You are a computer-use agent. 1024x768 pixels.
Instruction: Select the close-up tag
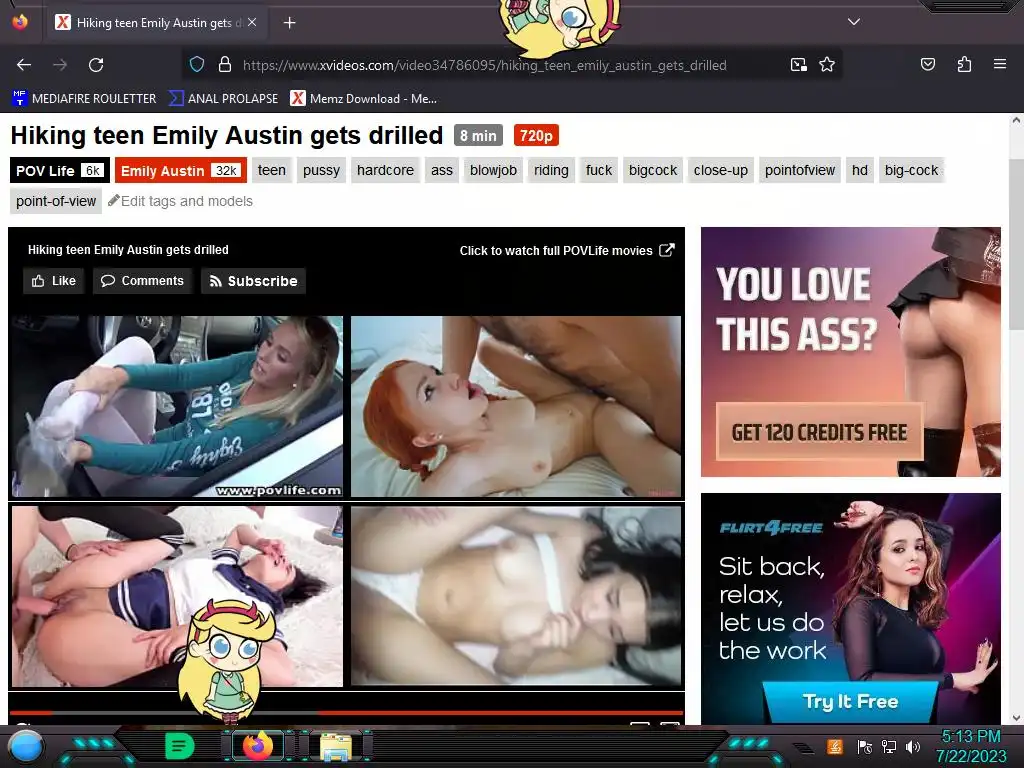pyautogui.click(x=720, y=170)
